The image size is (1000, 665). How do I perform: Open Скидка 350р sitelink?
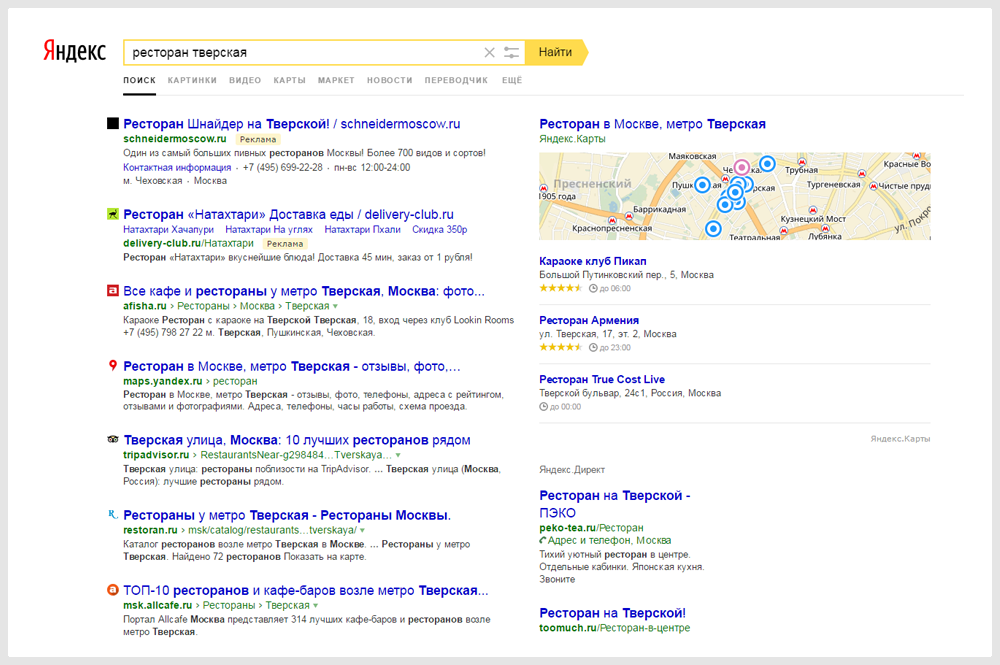coord(439,230)
